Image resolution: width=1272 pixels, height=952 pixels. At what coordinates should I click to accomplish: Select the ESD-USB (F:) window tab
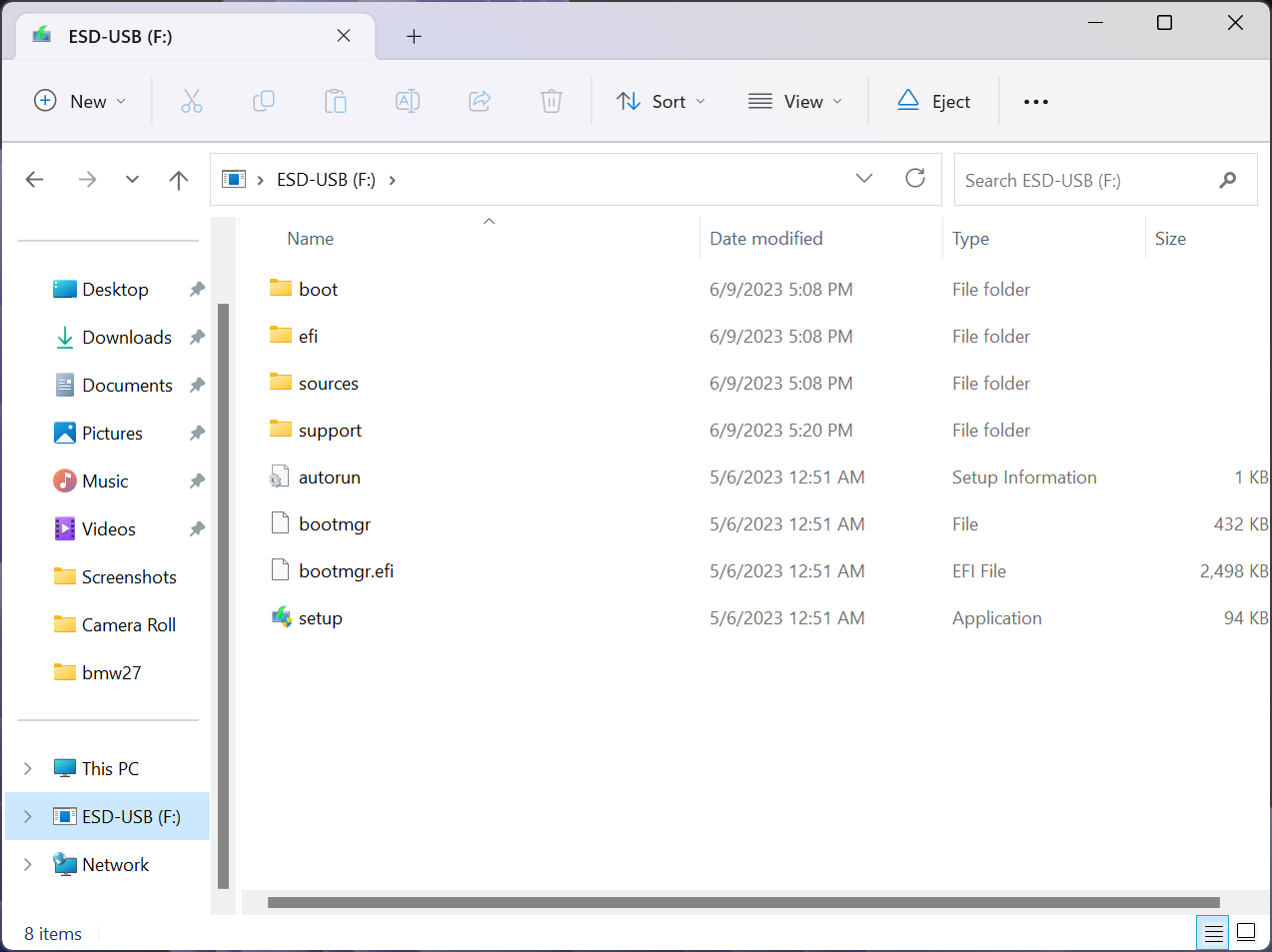[196, 36]
